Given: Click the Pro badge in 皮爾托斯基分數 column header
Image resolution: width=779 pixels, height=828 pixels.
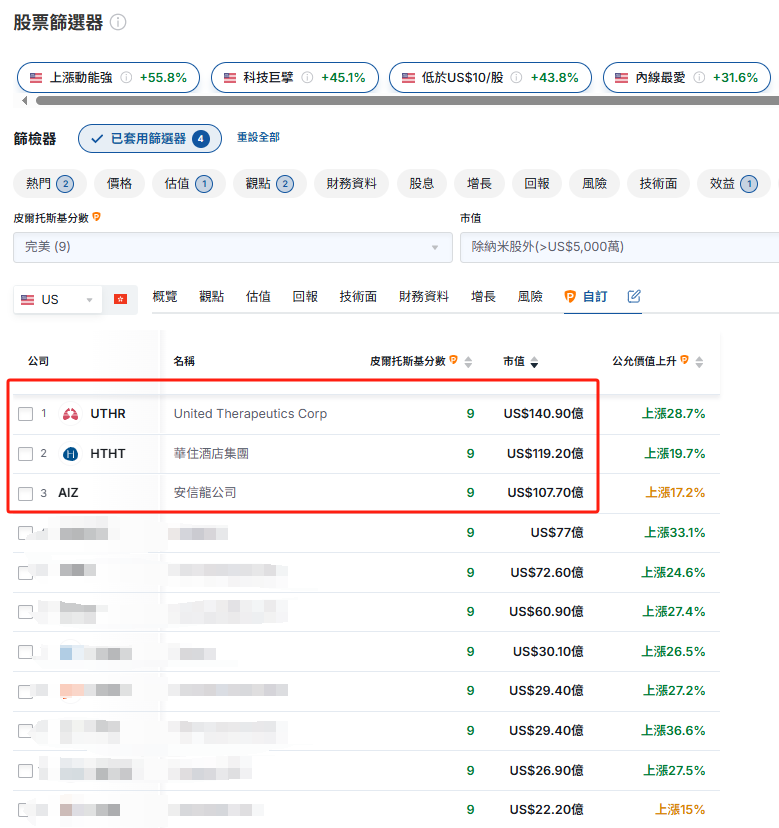Looking at the screenshot, I should 453,360.
